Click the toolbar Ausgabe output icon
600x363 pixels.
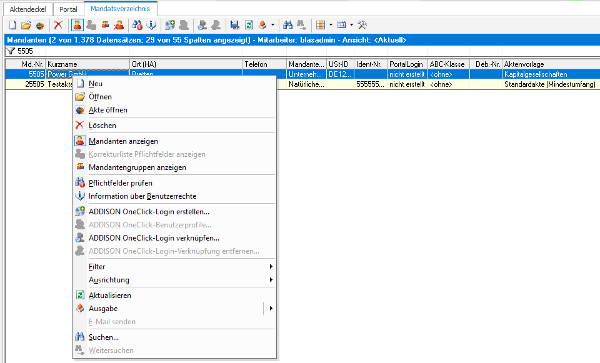click(262, 25)
